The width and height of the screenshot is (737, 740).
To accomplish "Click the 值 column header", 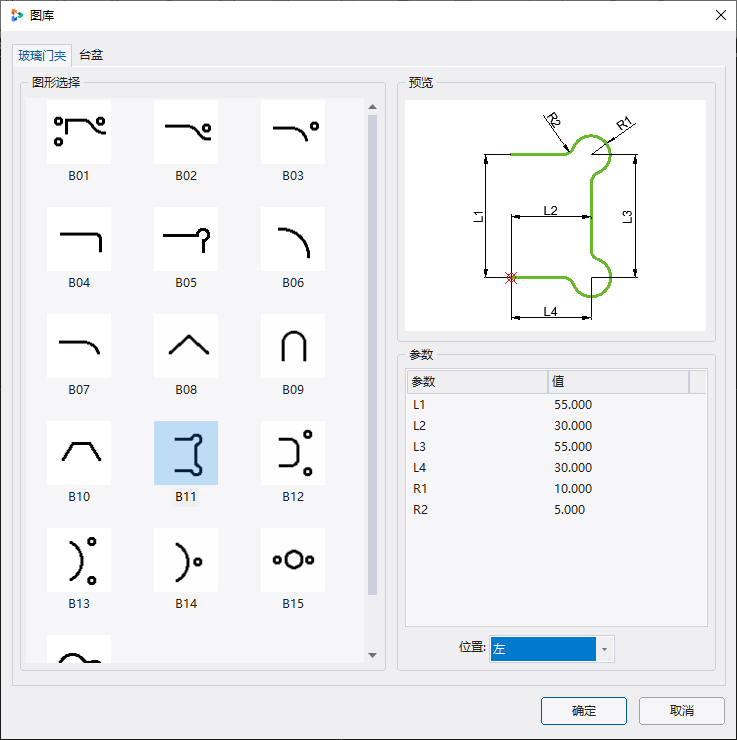I will 617,382.
